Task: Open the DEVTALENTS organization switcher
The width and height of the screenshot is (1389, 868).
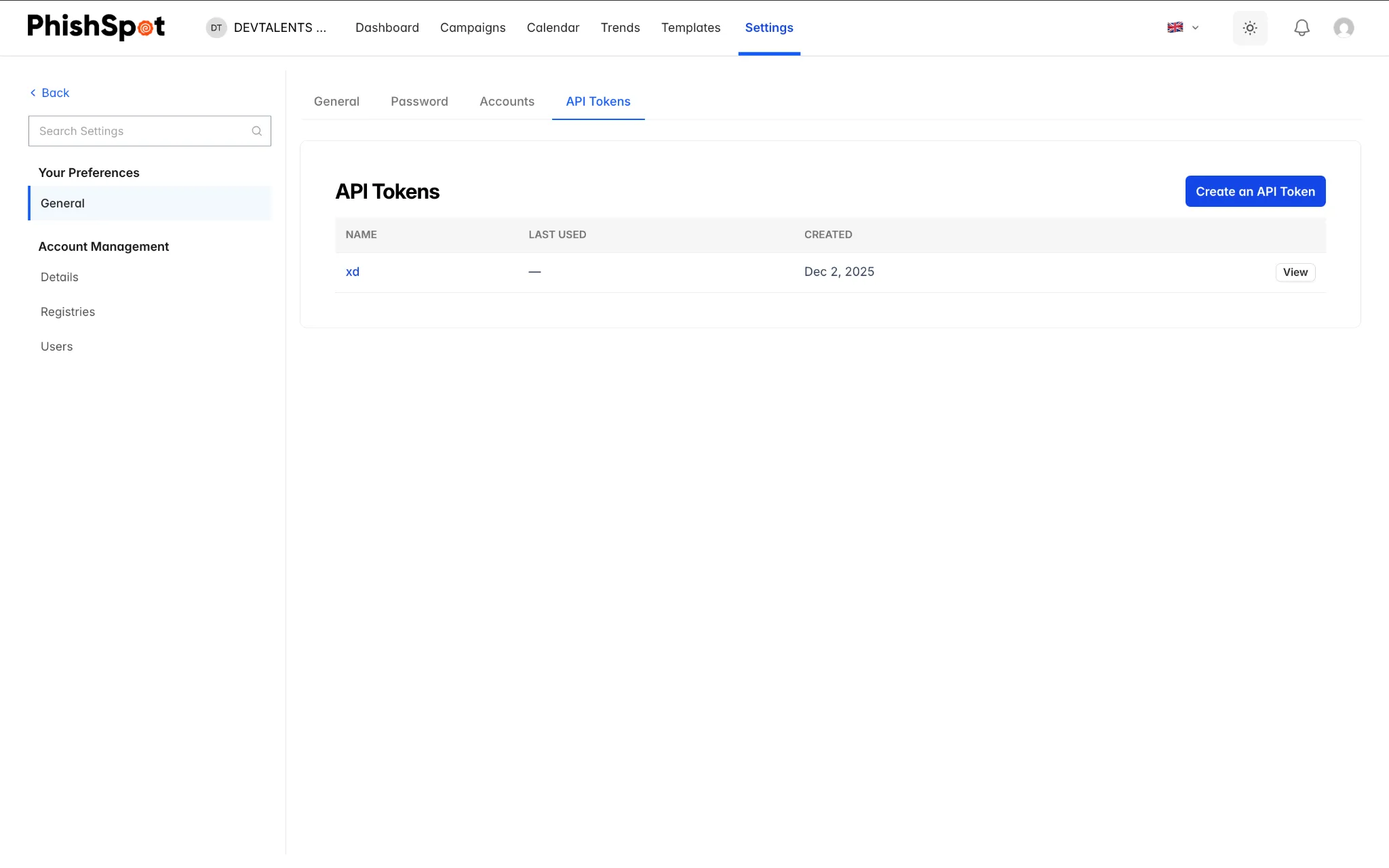Action: (x=267, y=28)
